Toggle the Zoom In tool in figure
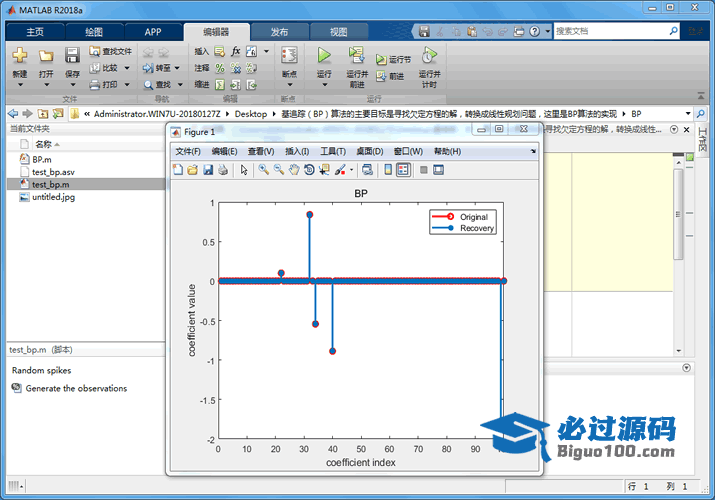The width and height of the screenshot is (715, 500). (264, 170)
